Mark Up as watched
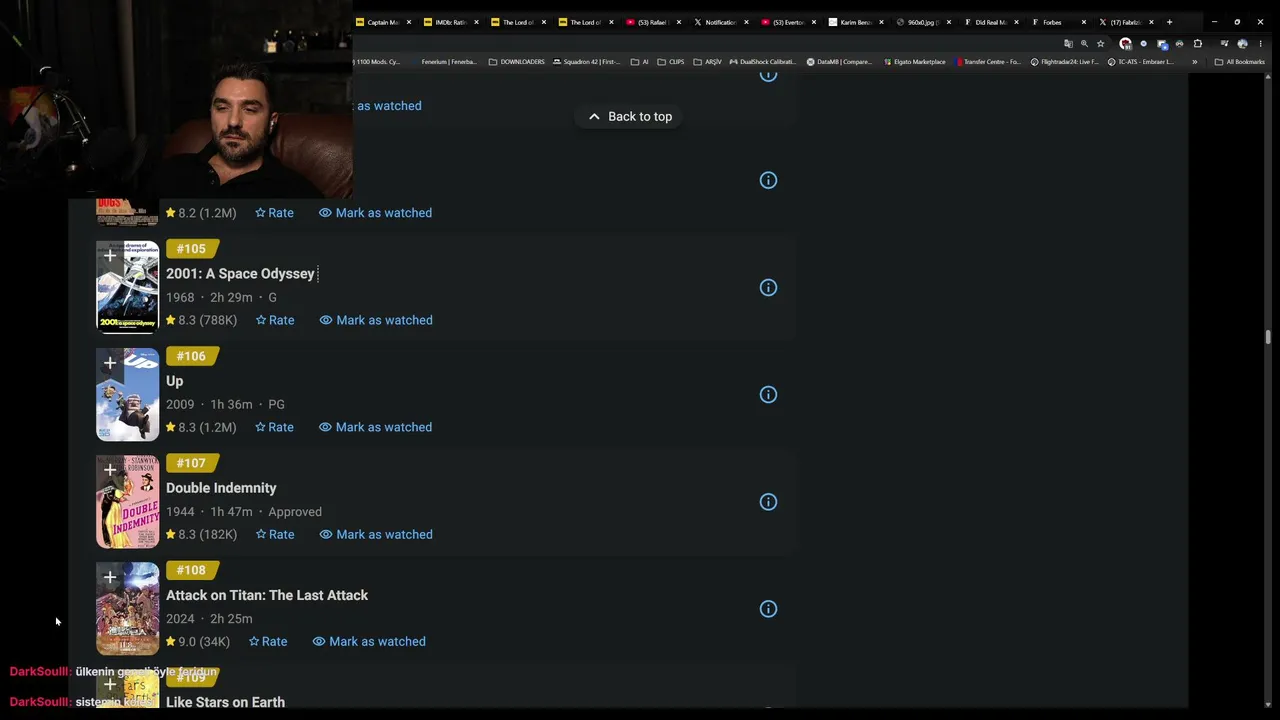The height and width of the screenshot is (720, 1280). pos(375,427)
